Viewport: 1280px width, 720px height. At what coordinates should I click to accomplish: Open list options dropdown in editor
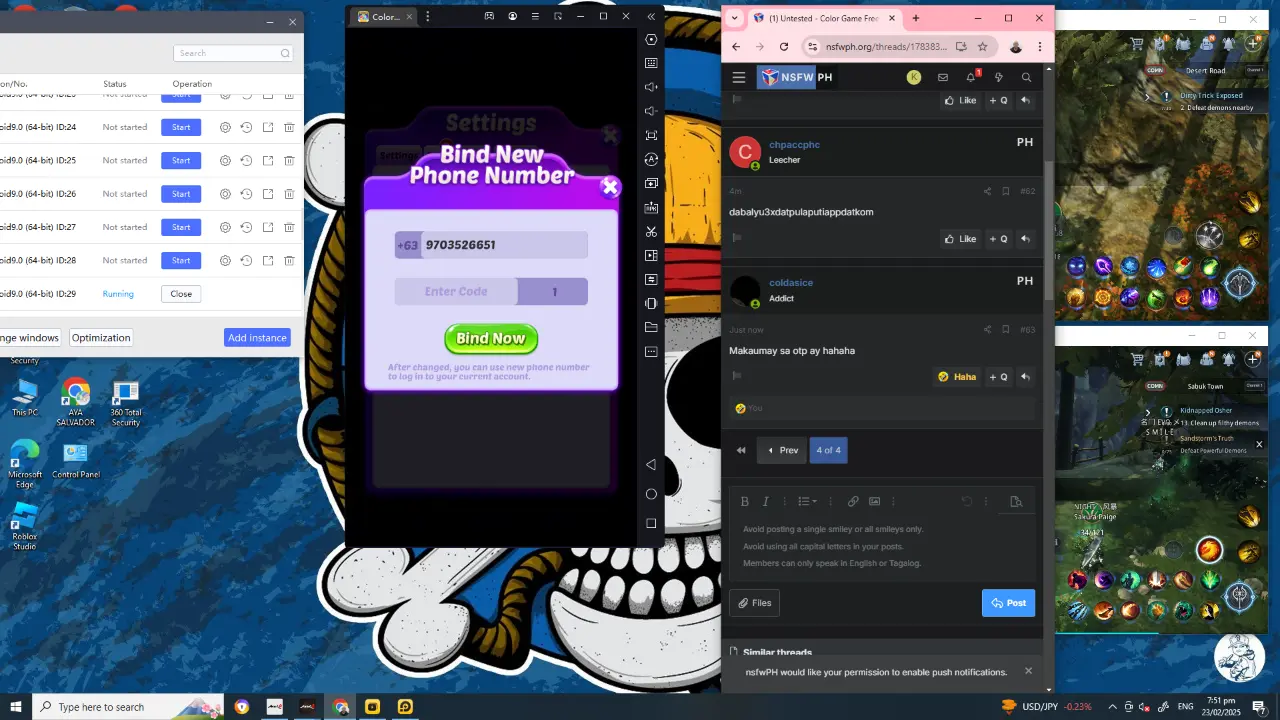click(807, 501)
